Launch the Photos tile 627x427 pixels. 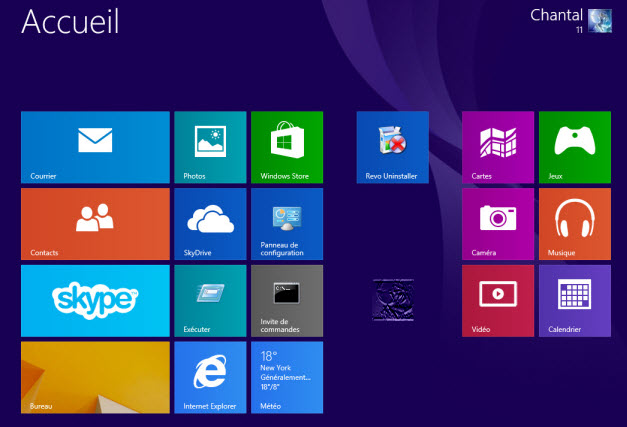(x=210, y=147)
